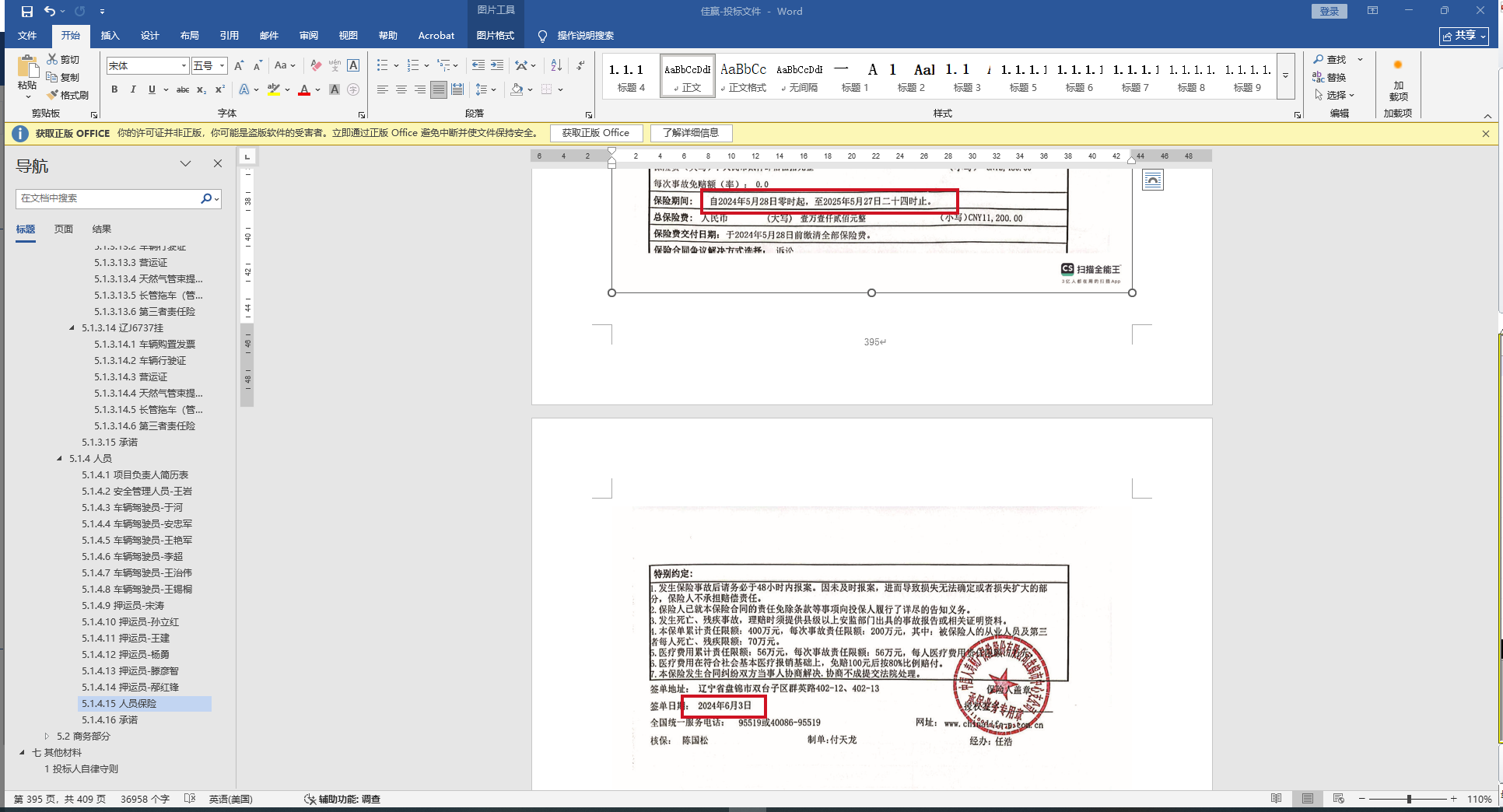Image resolution: width=1503 pixels, height=812 pixels.
Task: Switch to the 审阅 (Review) ribbon tab
Action: [309, 36]
